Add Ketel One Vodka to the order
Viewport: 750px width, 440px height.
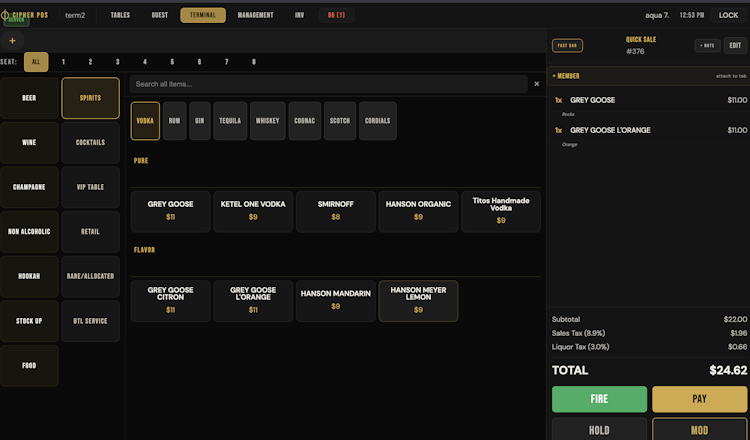(x=253, y=211)
